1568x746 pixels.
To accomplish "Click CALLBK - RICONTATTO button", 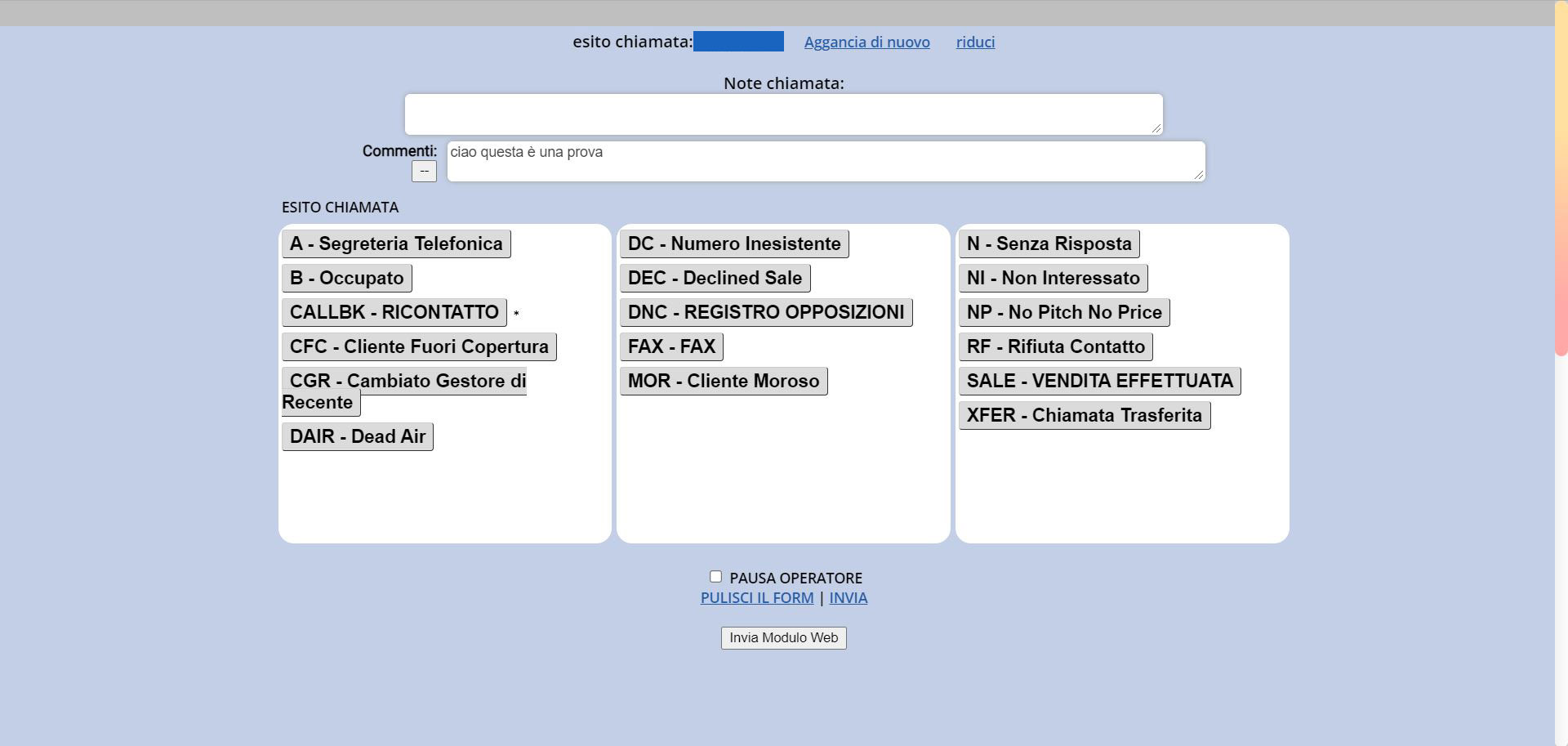I will tap(394, 313).
